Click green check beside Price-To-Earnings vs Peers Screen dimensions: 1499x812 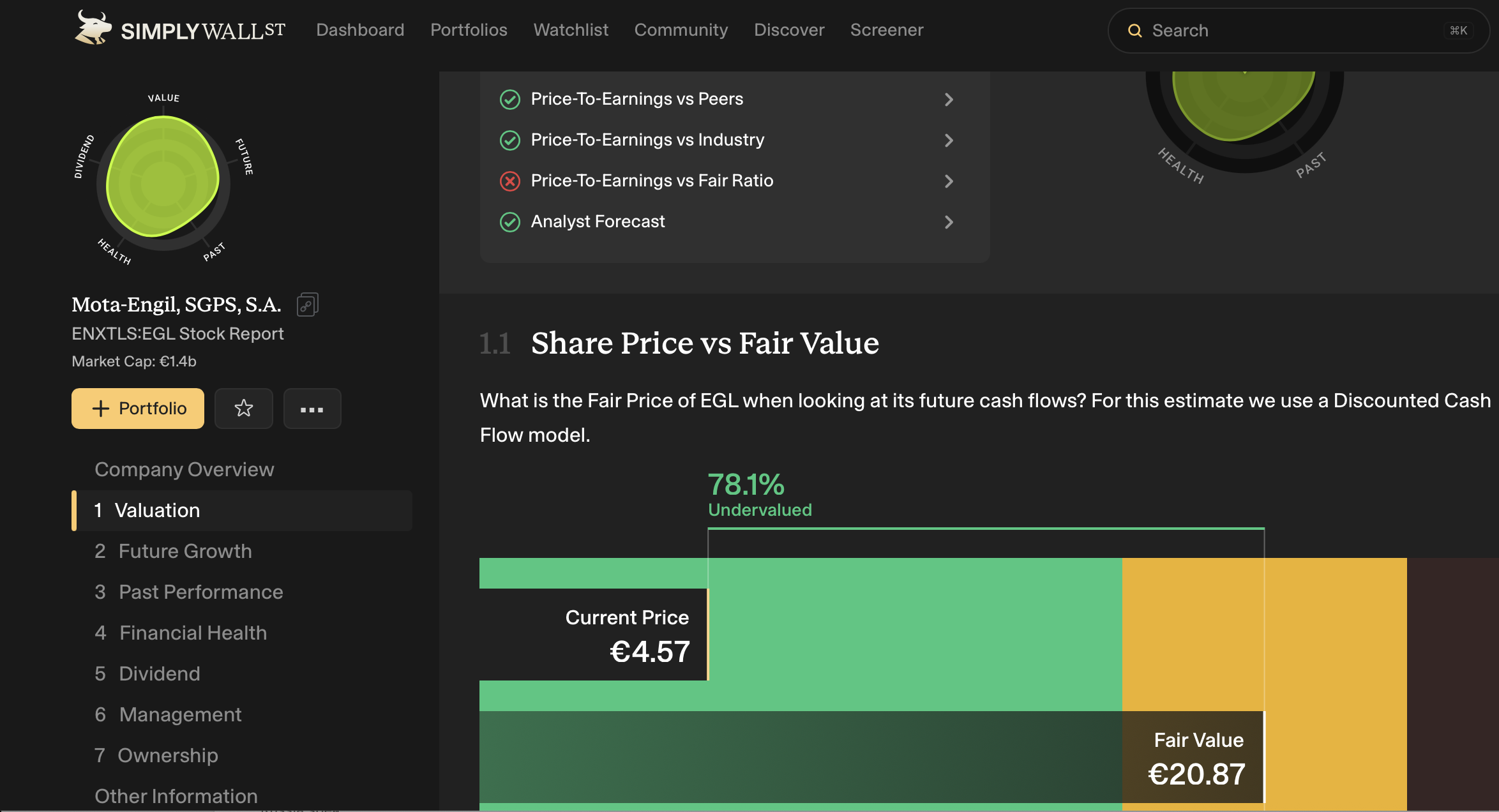click(509, 100)
